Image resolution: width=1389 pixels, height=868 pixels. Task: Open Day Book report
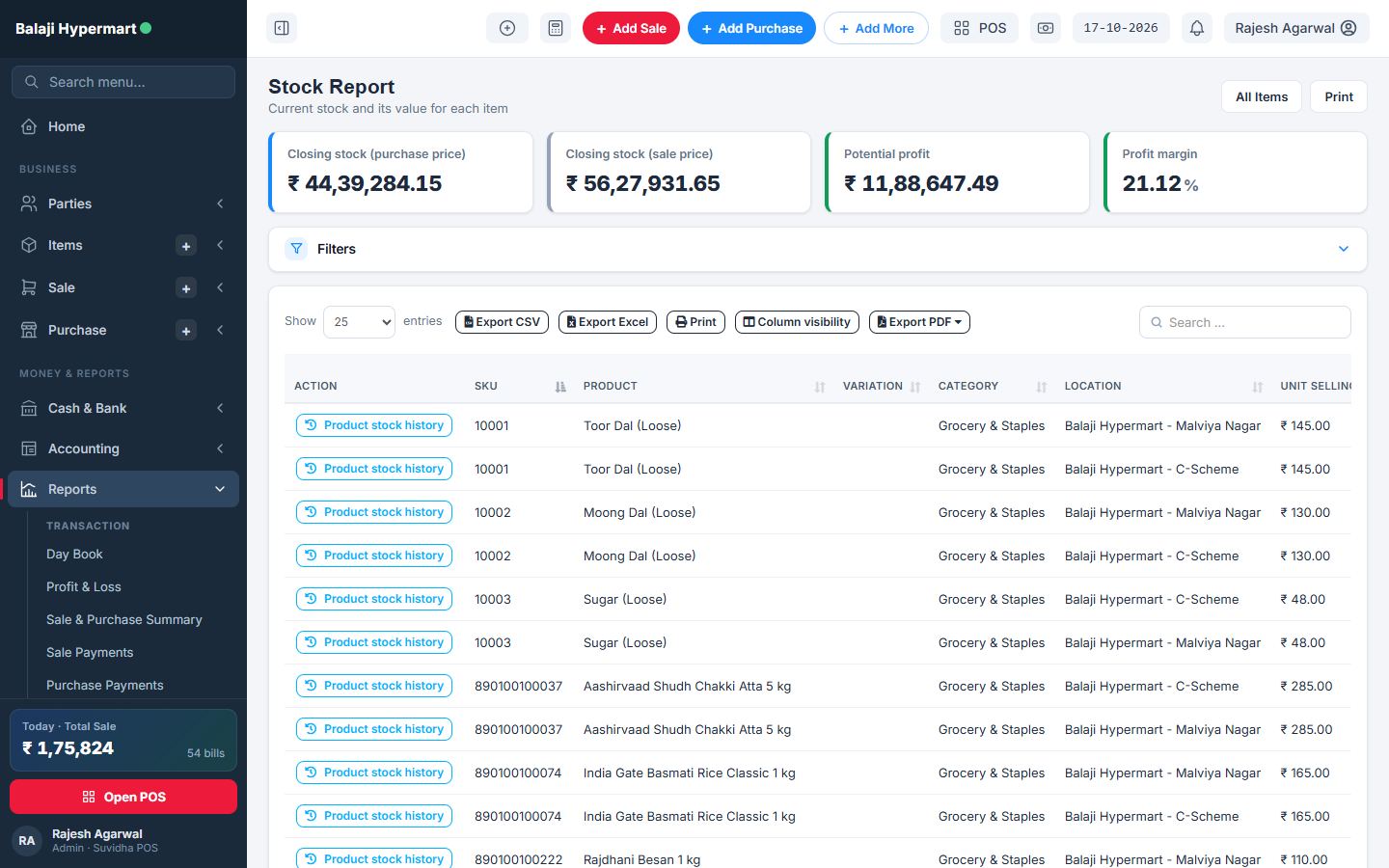click(x=74, y=555)
